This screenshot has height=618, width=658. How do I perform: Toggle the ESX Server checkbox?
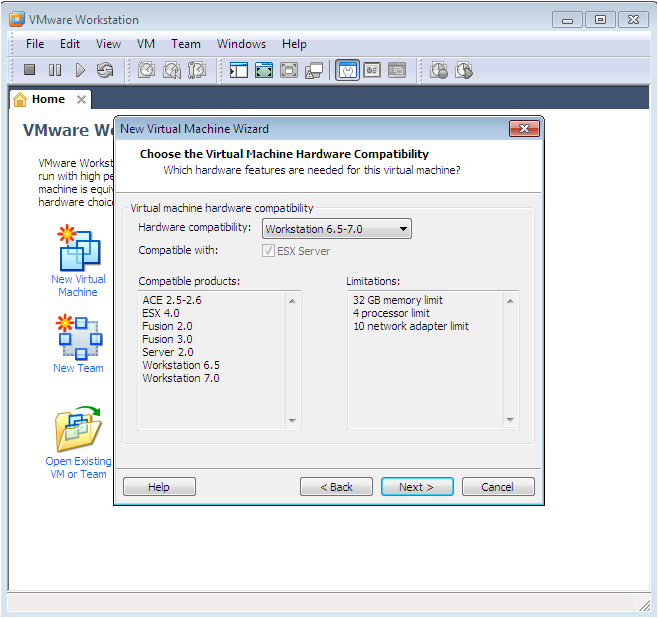point(269,251)
